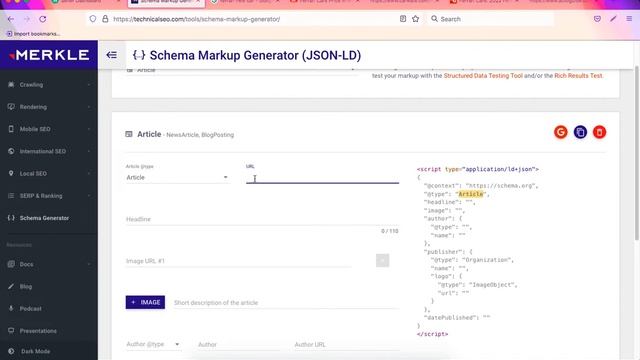Click the red delete/reset button
Screen dimensions: 640x360
tap(599, 132)
